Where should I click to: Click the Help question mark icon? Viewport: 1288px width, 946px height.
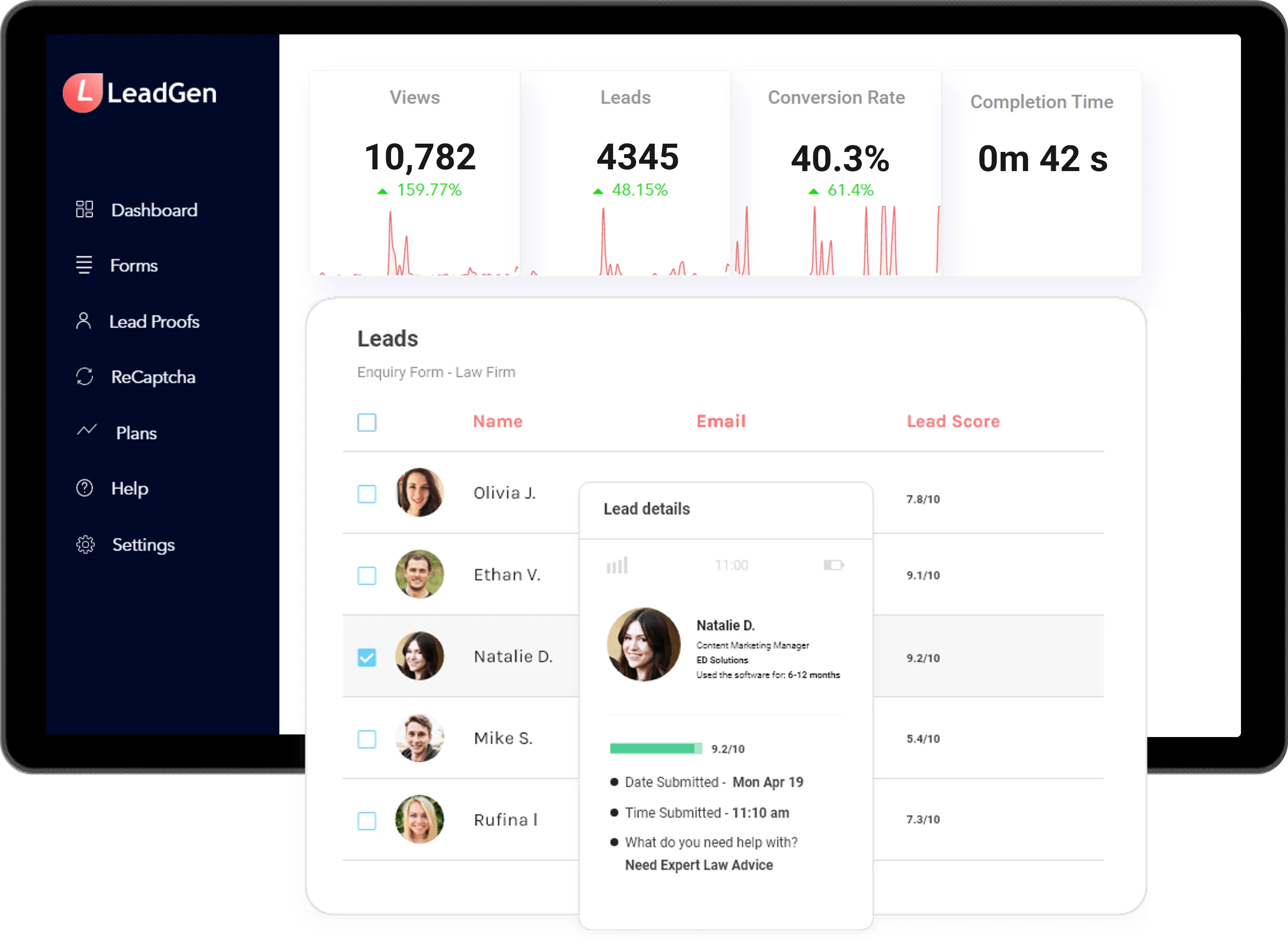pyautogui.click(x=85, y=488)
